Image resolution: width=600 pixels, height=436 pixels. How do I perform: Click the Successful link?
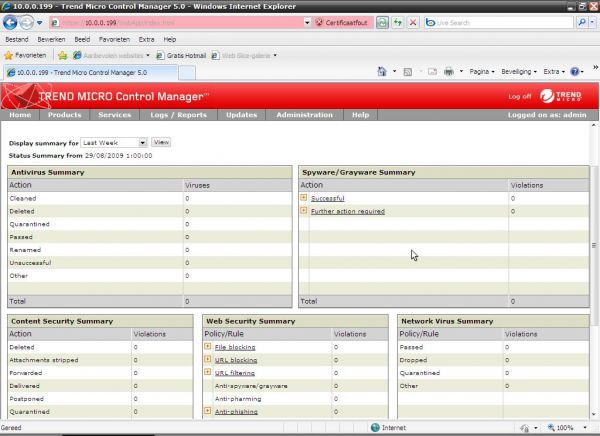point(328,198)
